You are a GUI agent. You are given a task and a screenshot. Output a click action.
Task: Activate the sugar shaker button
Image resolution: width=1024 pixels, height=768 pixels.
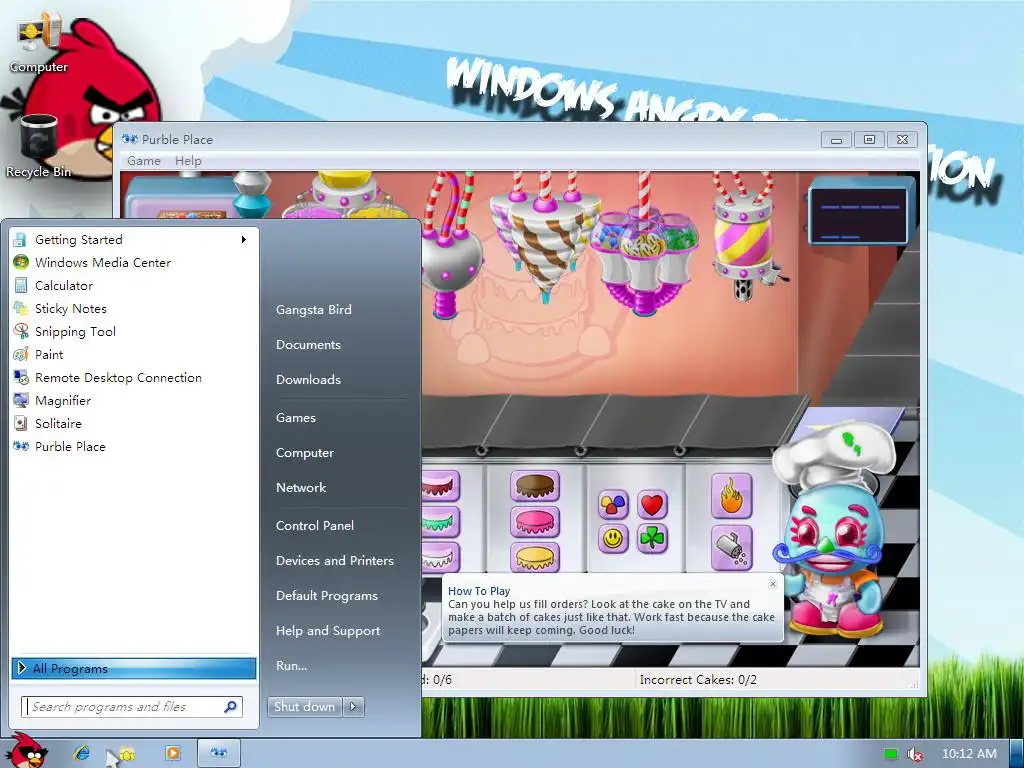click(x=731, y=549)
